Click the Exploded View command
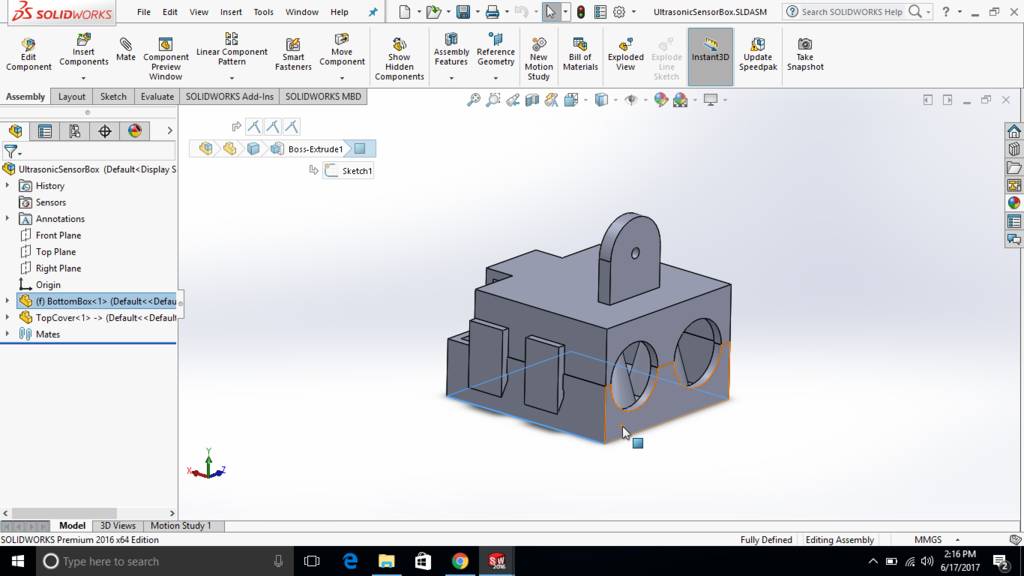 tap(625, 55)
